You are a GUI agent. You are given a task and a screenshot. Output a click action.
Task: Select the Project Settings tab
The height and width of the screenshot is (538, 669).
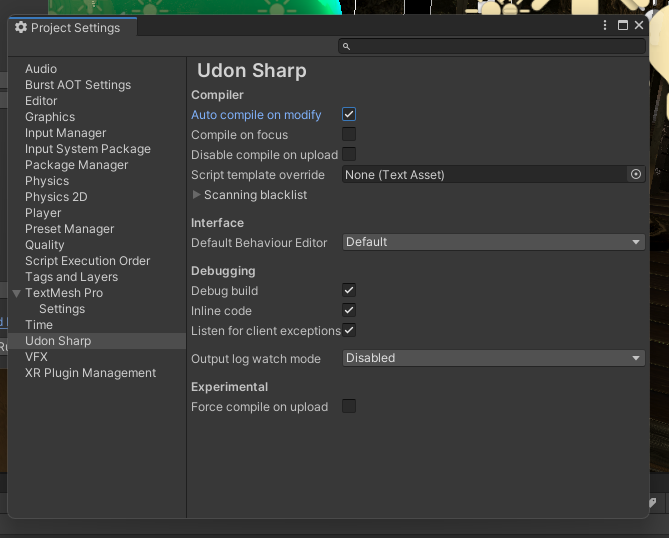pos(73,28)
